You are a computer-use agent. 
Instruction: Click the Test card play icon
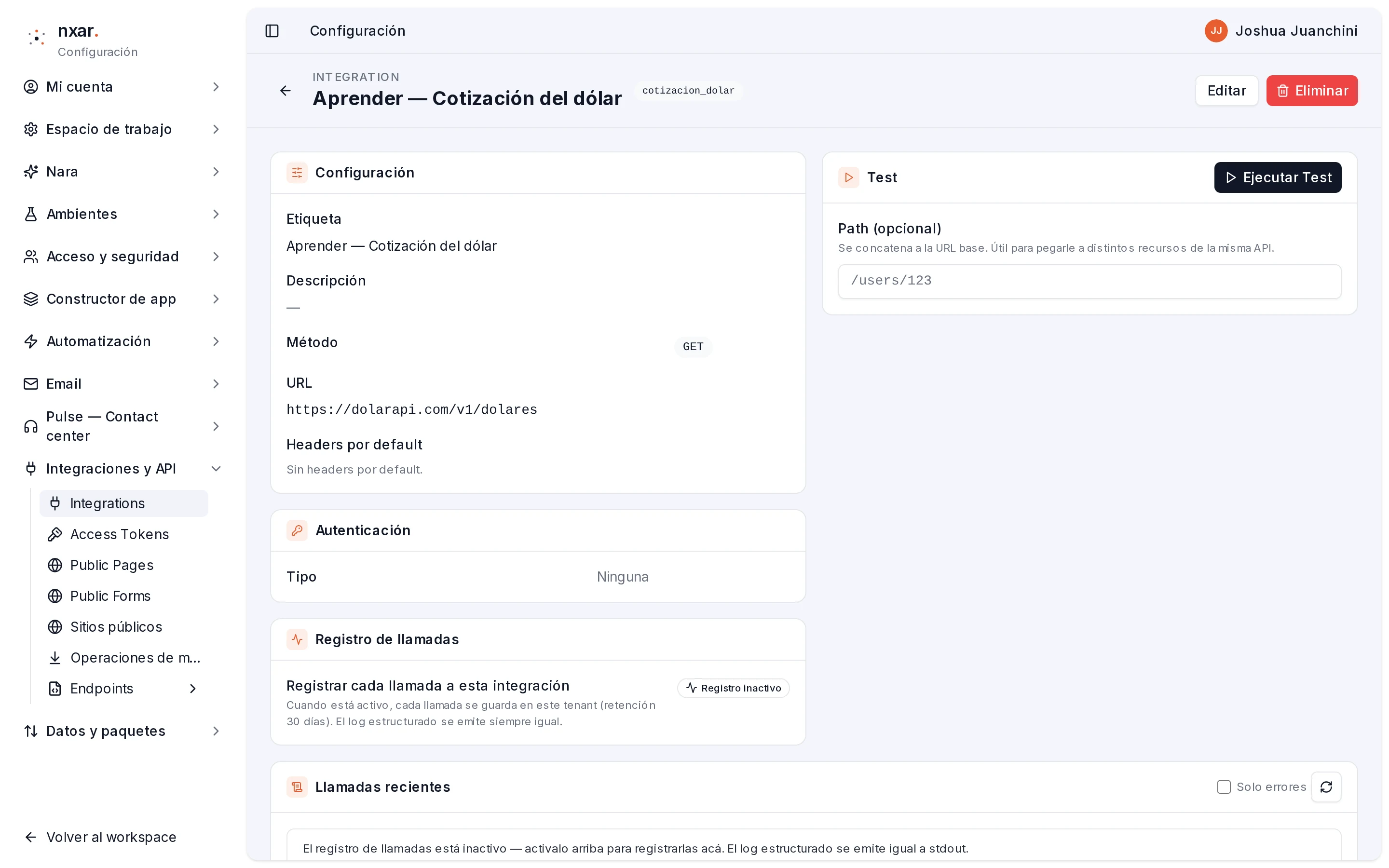(x=848, y=177)
